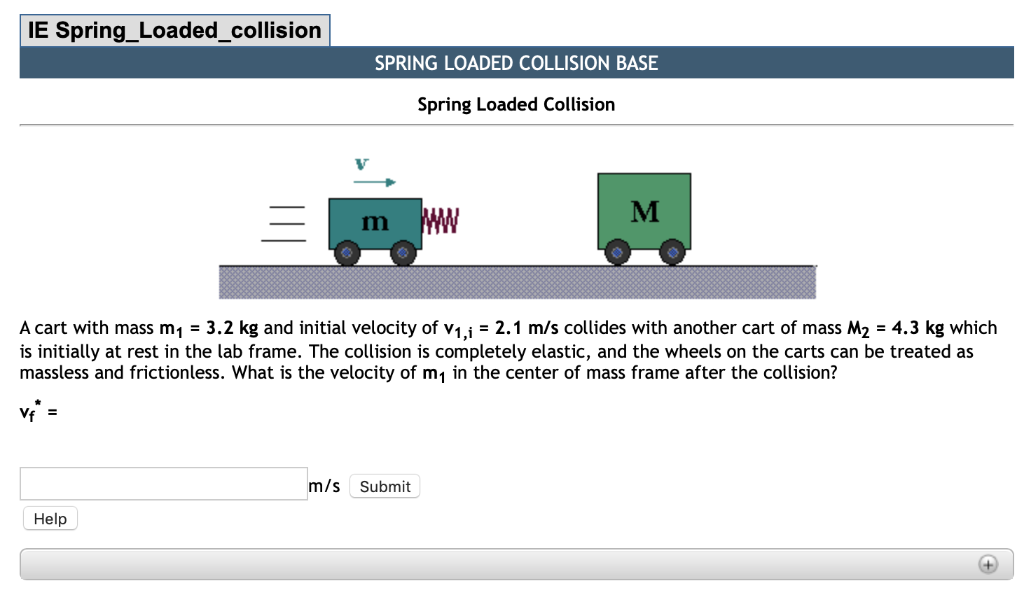
Task: Expand the collapsed panel via the plus circle
Action: tap(988, 565)
